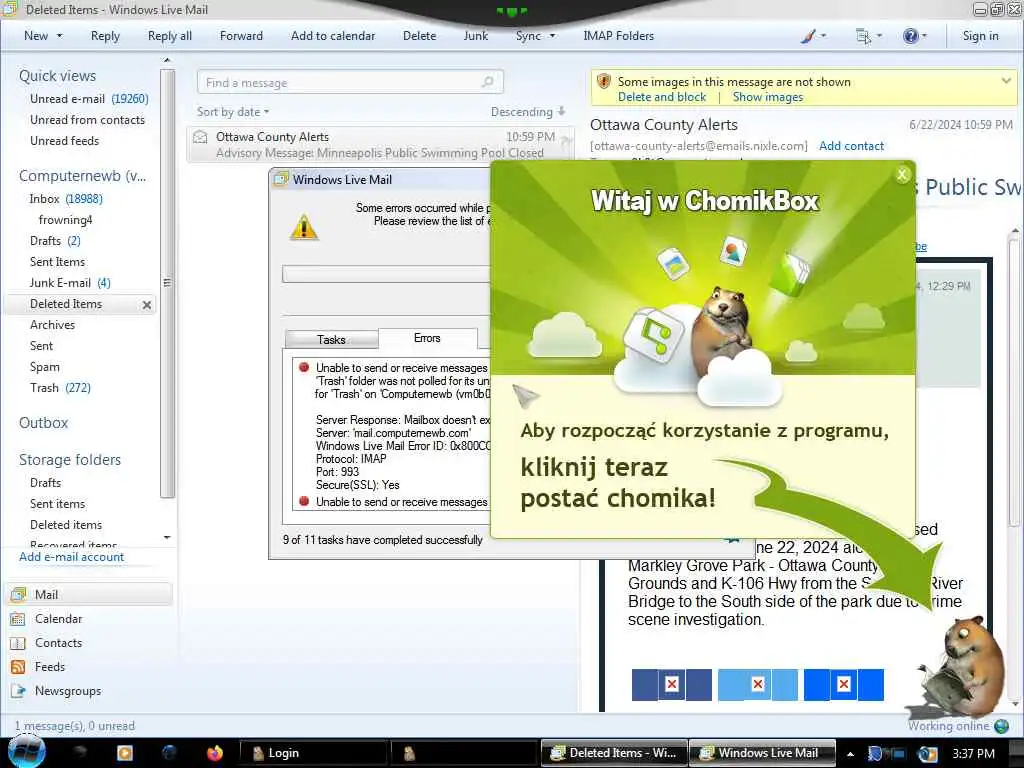Click the shield security icon in warning bar
Viewport: 1024px width, 768px height.
(x=604, y=82)
